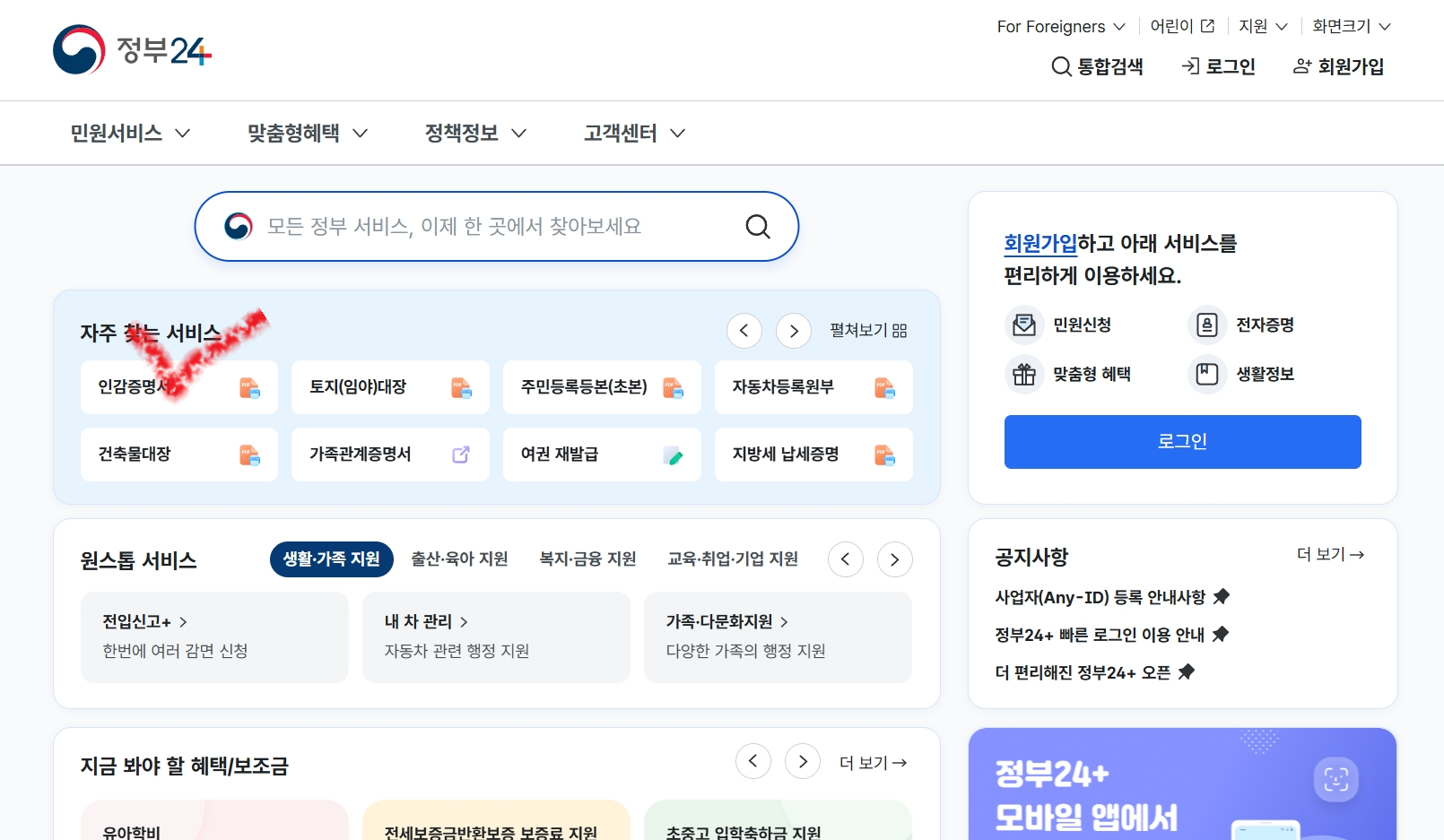The width and height of the screenshot is (1444, 840).
Task: Open 전세보증금반환보증 보증료 지원 card
Action: (x=496, y=820)
